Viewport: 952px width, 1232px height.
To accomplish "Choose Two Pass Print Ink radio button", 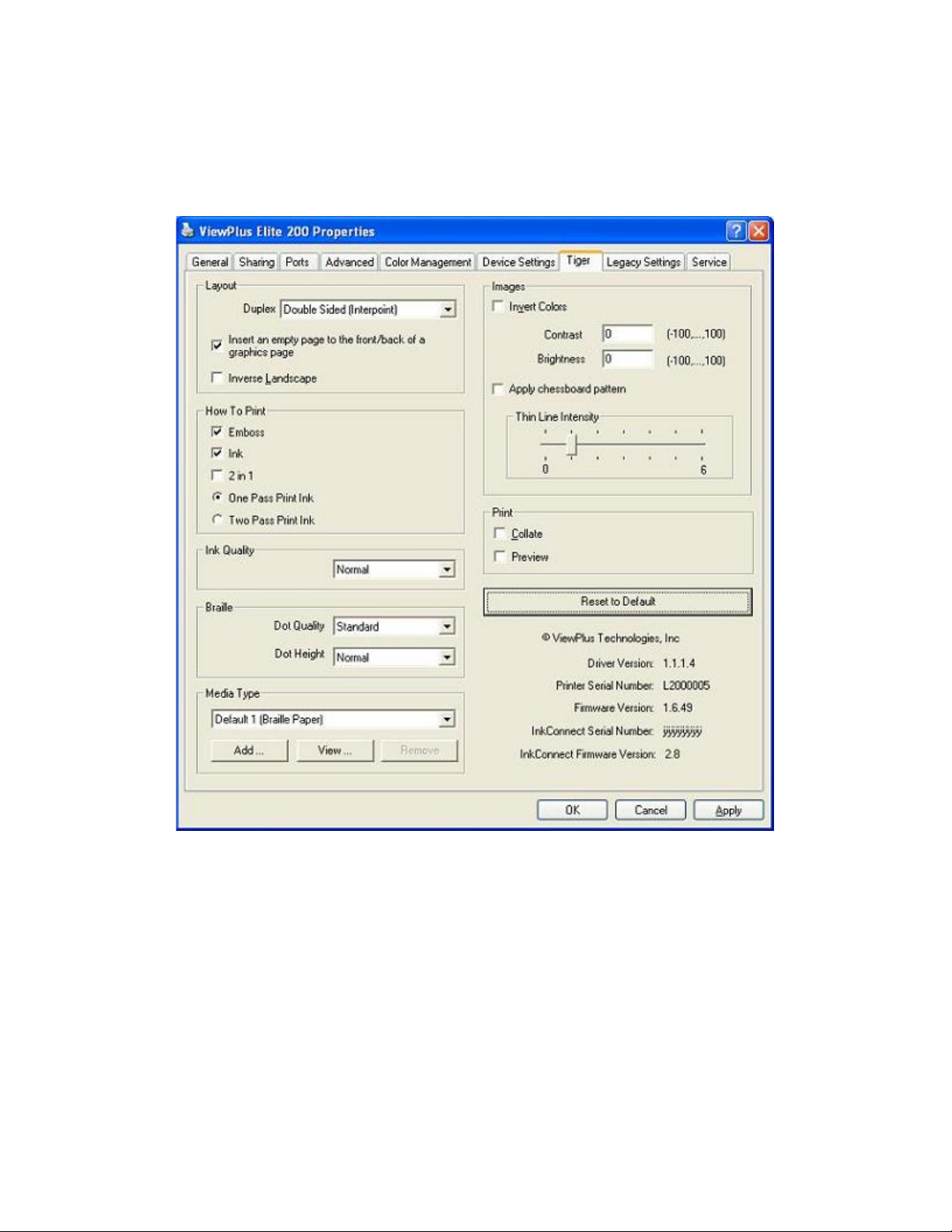I will click(x=217, y=519).
